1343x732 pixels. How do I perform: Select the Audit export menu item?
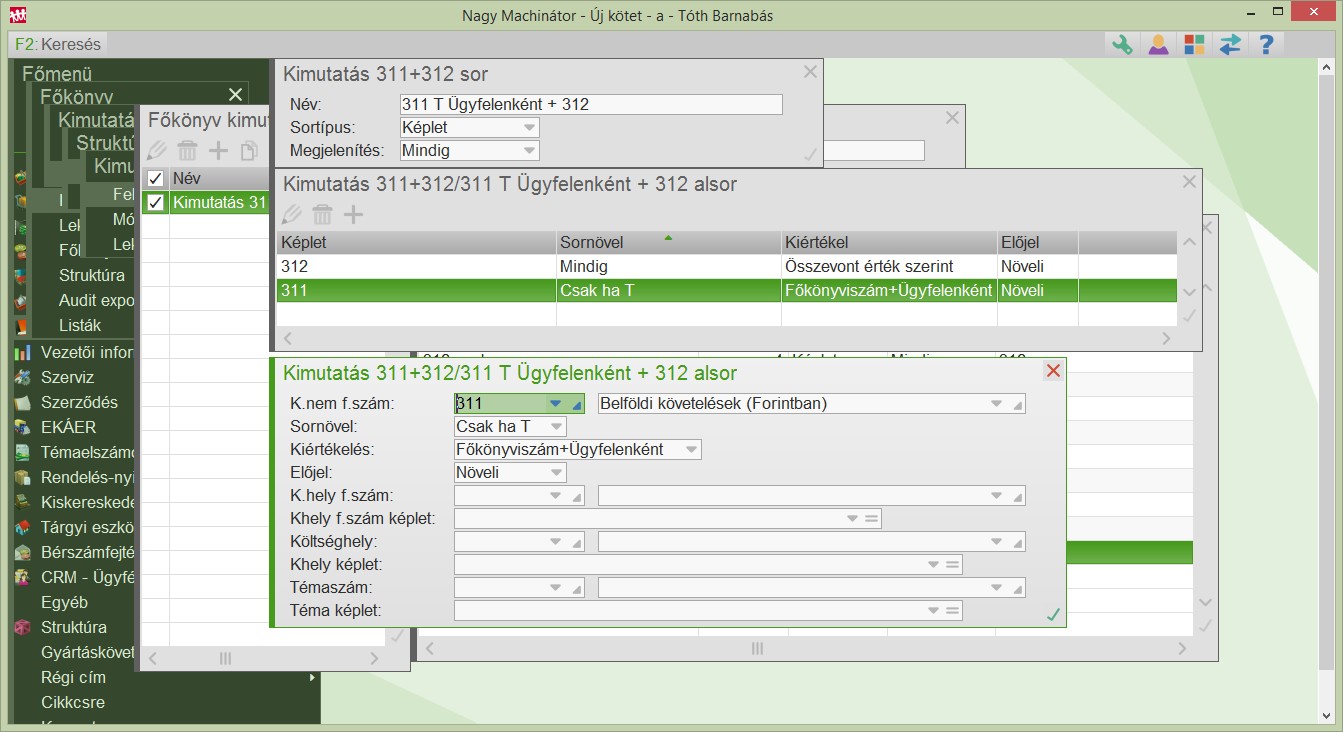point(97,300)
